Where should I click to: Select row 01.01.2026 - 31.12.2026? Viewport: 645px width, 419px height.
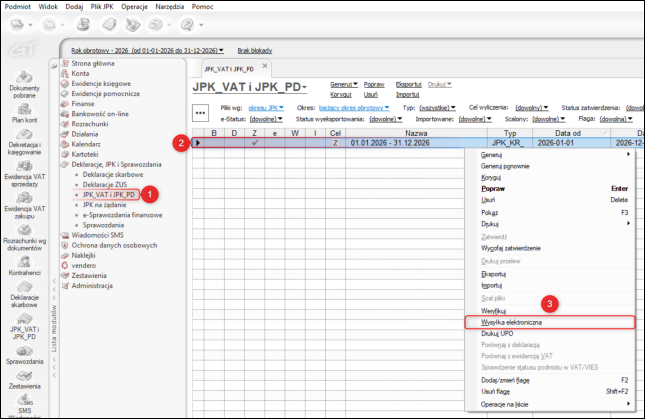[x=418, y=143]
